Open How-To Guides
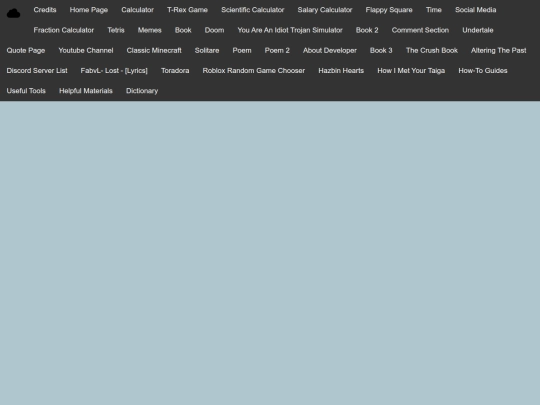This screenshot has height=405, width=540. pyautogui.click(x=483, y=71)
